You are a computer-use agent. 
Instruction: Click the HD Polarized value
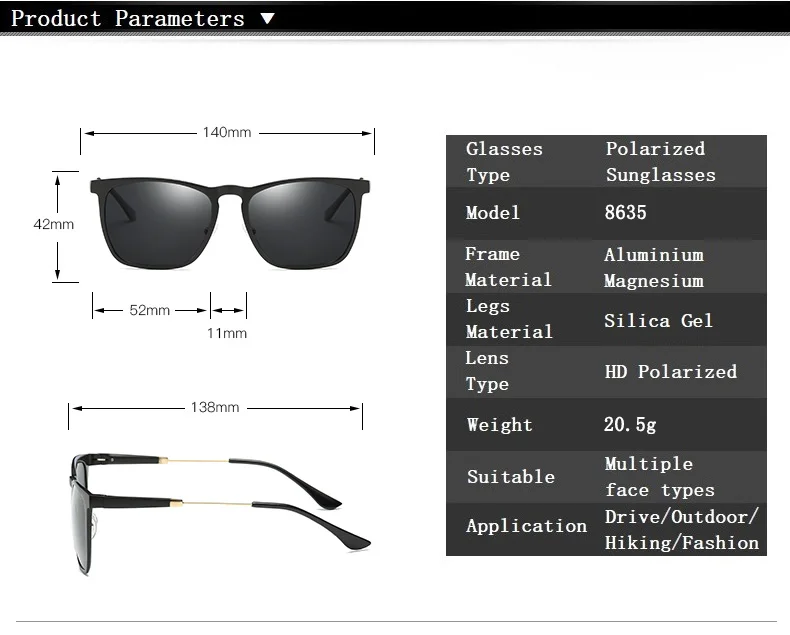click(671, 372)
